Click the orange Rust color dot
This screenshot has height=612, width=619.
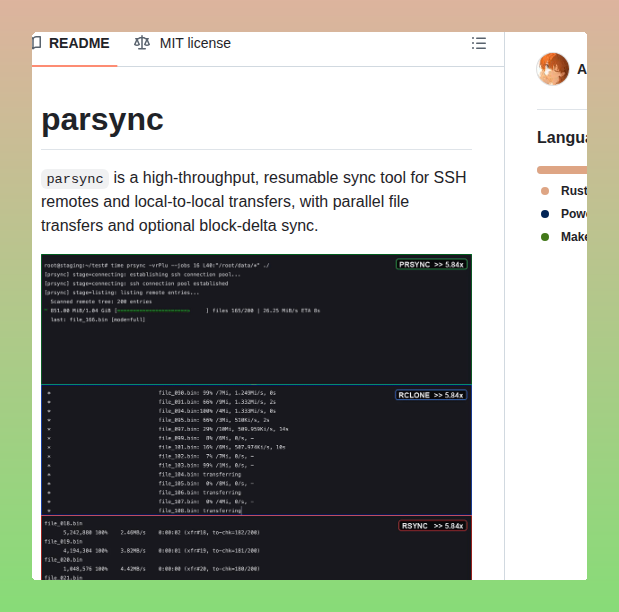click(545, 191)
